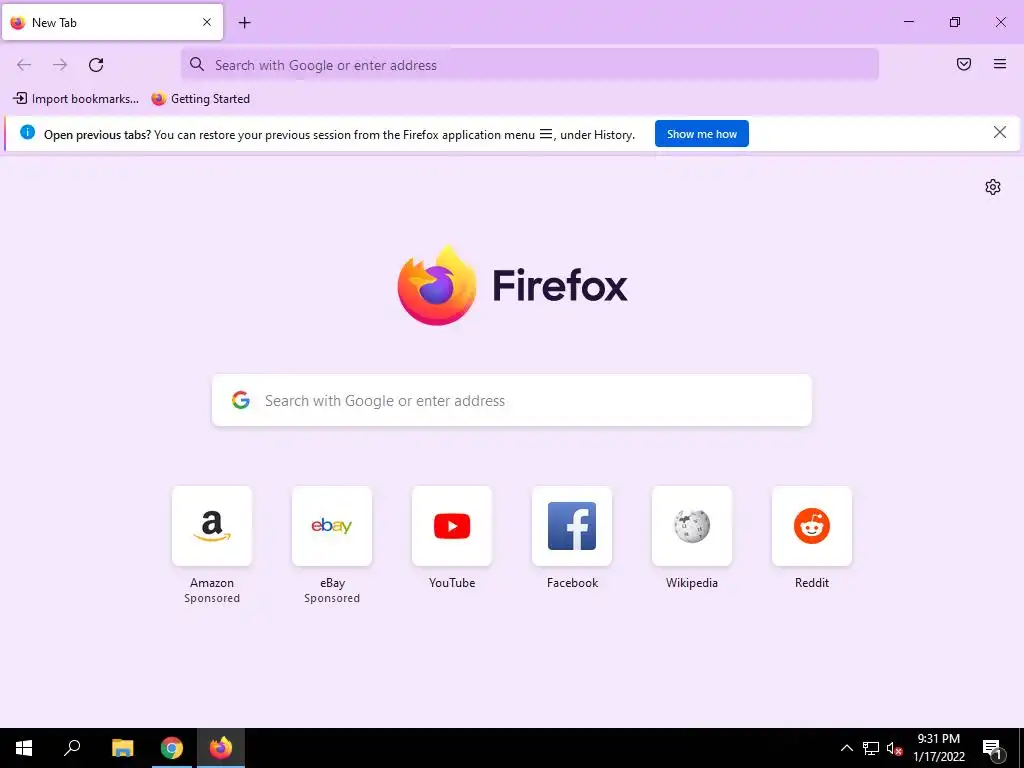This screenshot has height=768, width=1024.
Task: Open the Getting Started bookmark
Action: pos(200,99)
